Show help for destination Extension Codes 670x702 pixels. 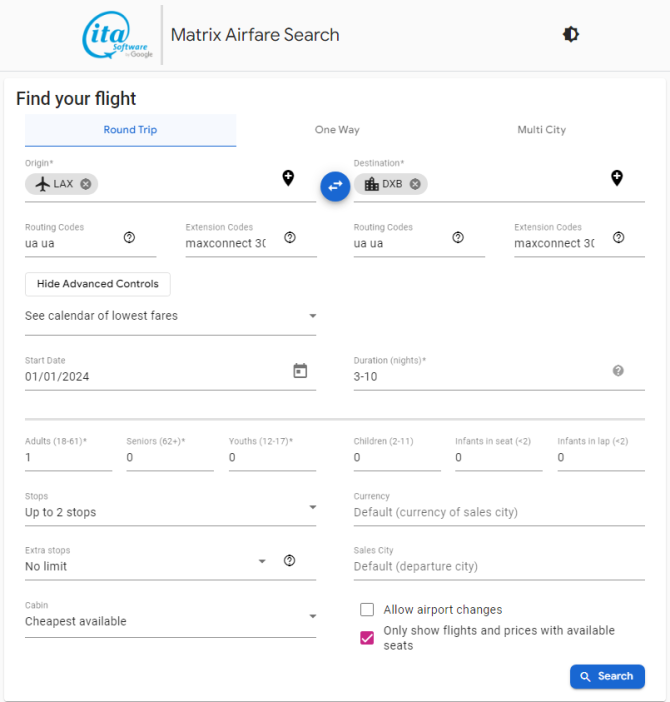click(618, 237)
